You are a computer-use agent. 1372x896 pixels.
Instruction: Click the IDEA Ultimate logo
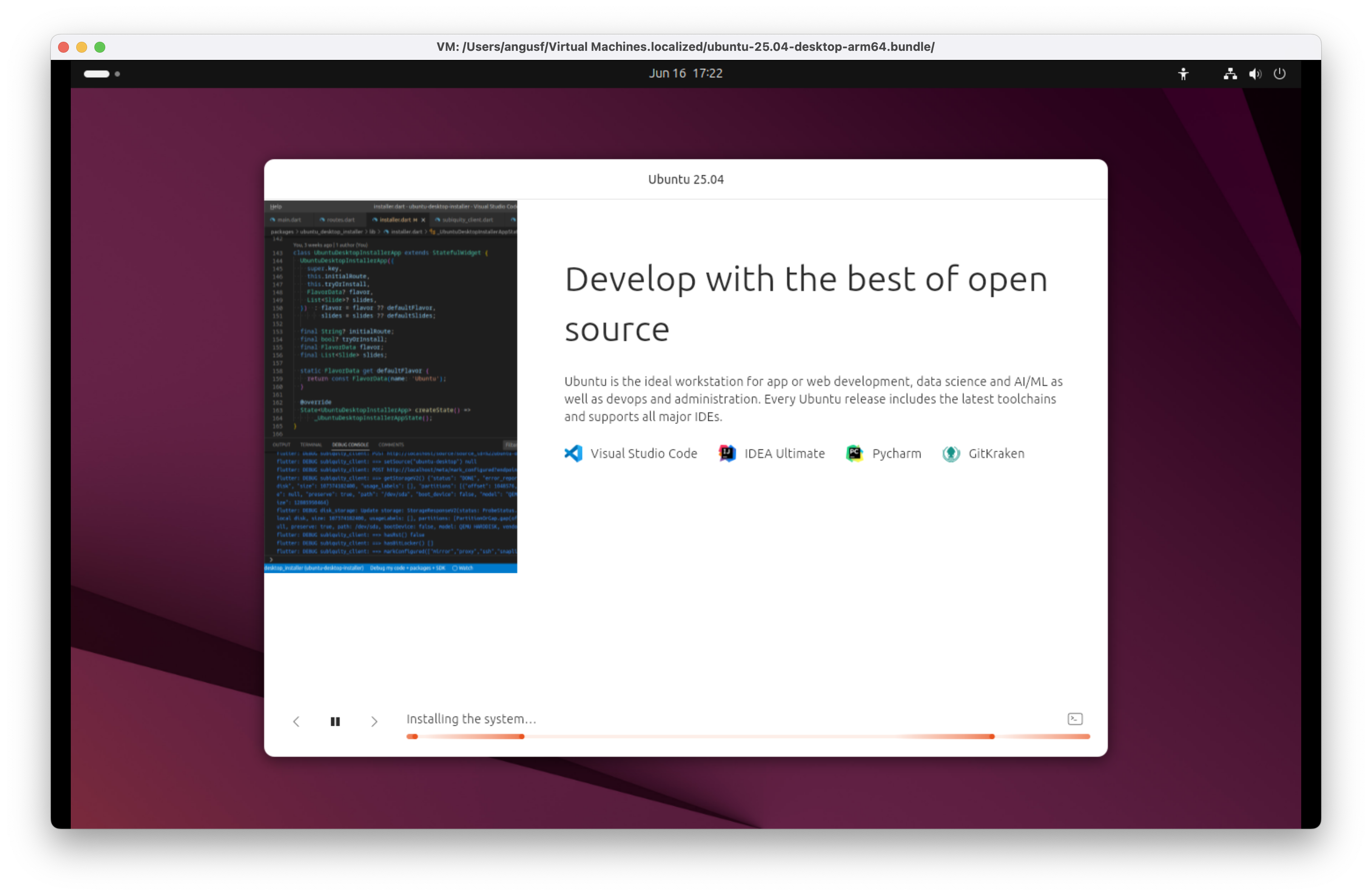727,454
